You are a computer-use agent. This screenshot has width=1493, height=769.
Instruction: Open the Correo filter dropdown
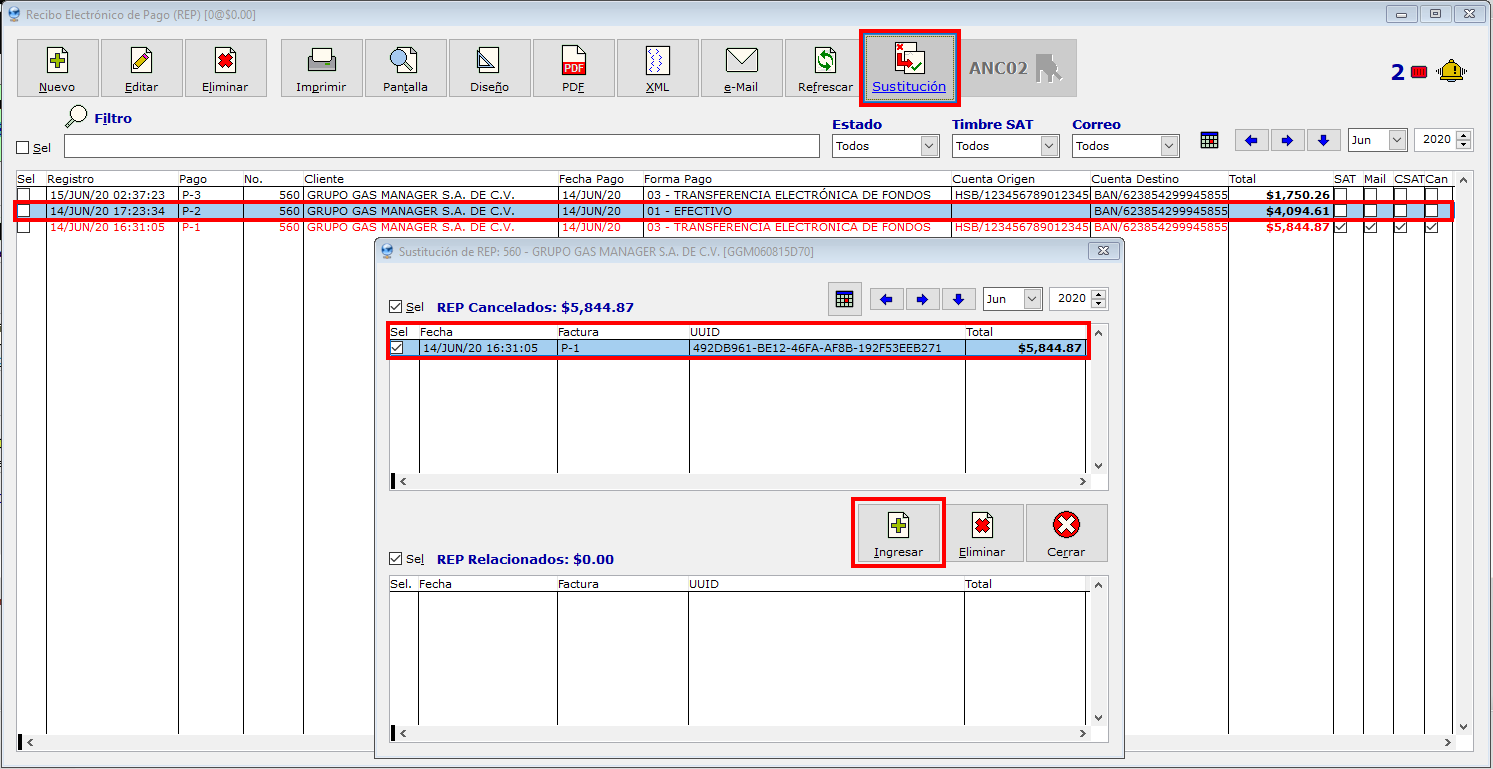pos(1126,146)
